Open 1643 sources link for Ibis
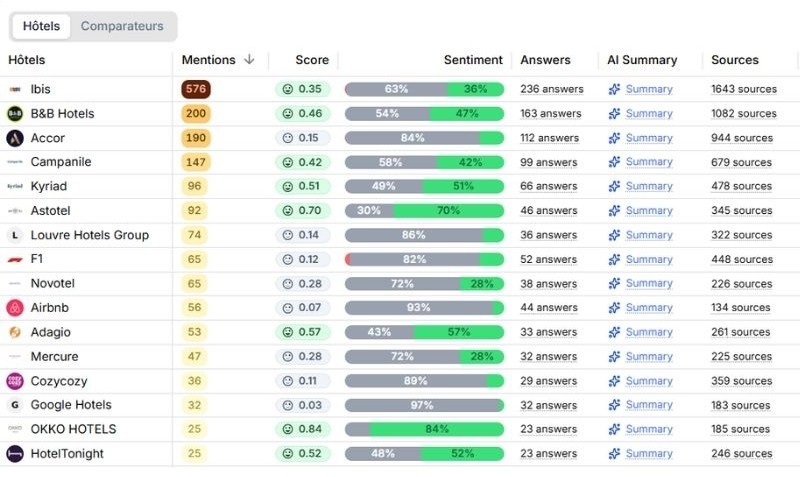 pyautogui.click(x=743, y=89)
